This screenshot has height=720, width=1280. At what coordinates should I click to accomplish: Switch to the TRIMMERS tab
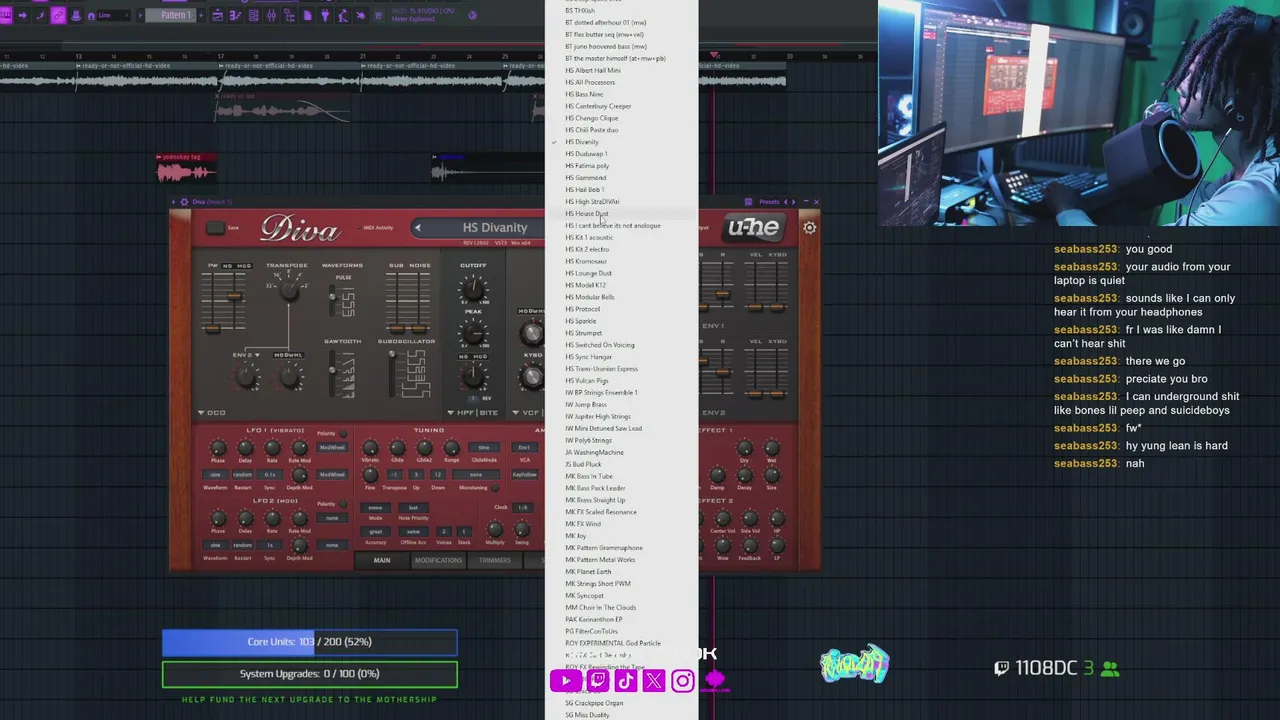click(x=495, y=560)
